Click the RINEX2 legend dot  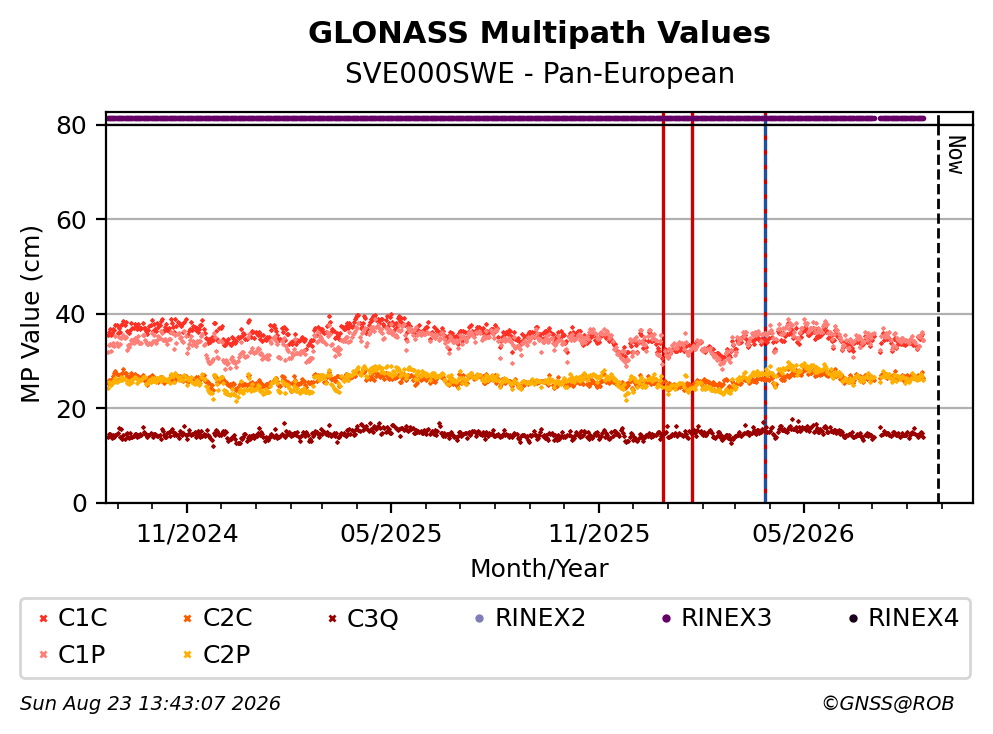coord(479,619)
